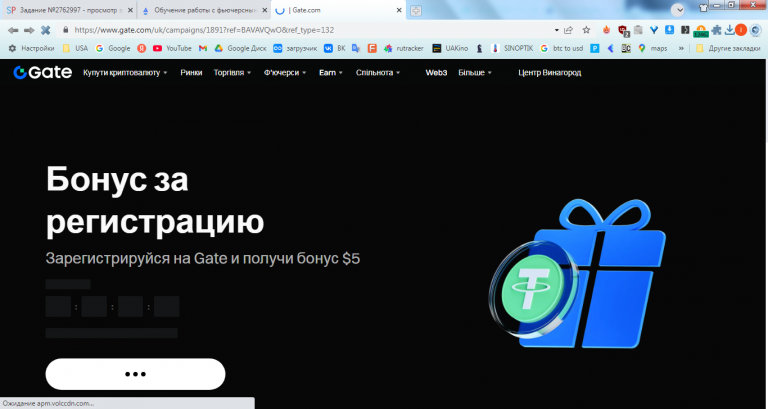Open the rutracker bookmark

(404, 48)
